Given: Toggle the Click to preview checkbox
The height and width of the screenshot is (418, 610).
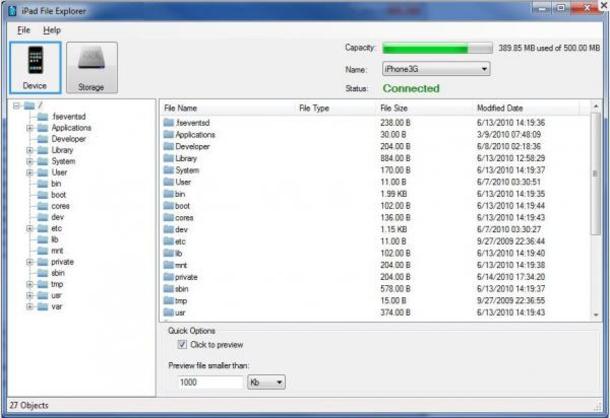Looking at the screenshot, I should (182, 344).
